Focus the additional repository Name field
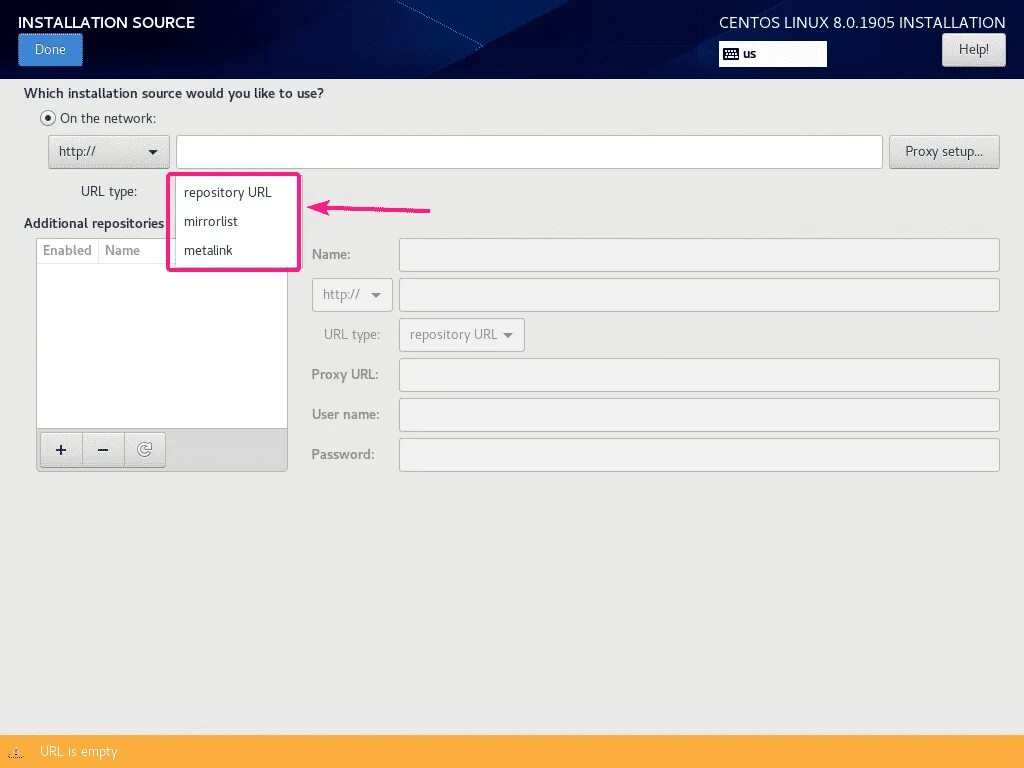This screenshot has height=768, width=1024. pos(699,255)
